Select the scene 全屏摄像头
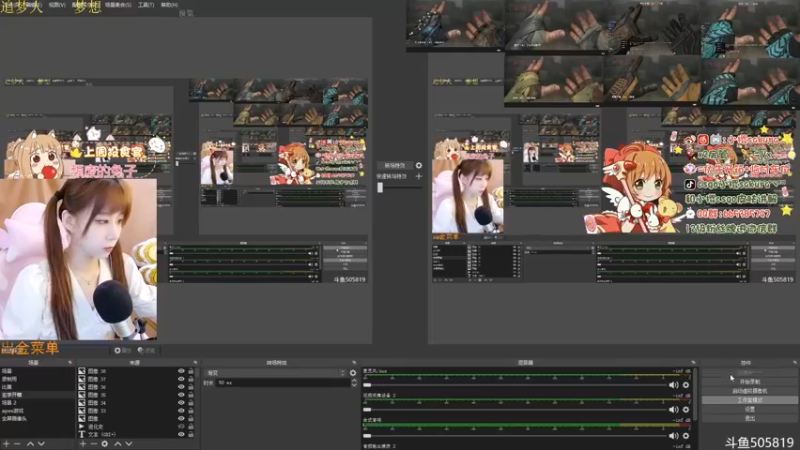This screenshot has height=450, width=800. 37,418
